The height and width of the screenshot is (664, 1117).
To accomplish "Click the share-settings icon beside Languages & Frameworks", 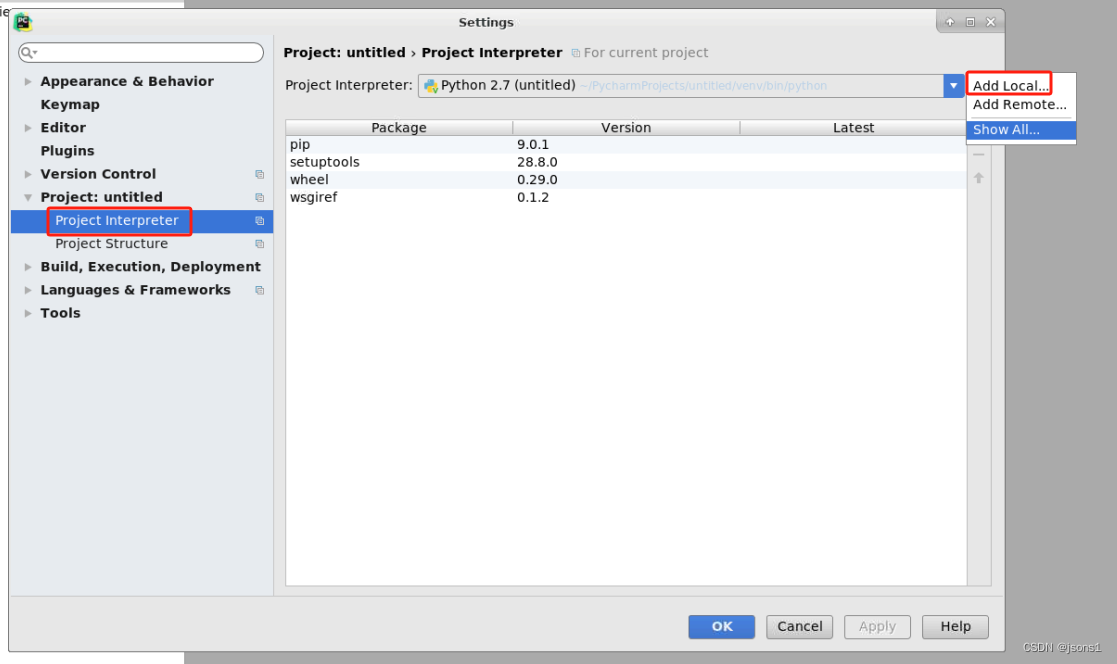I will click(x=260, y=290).
